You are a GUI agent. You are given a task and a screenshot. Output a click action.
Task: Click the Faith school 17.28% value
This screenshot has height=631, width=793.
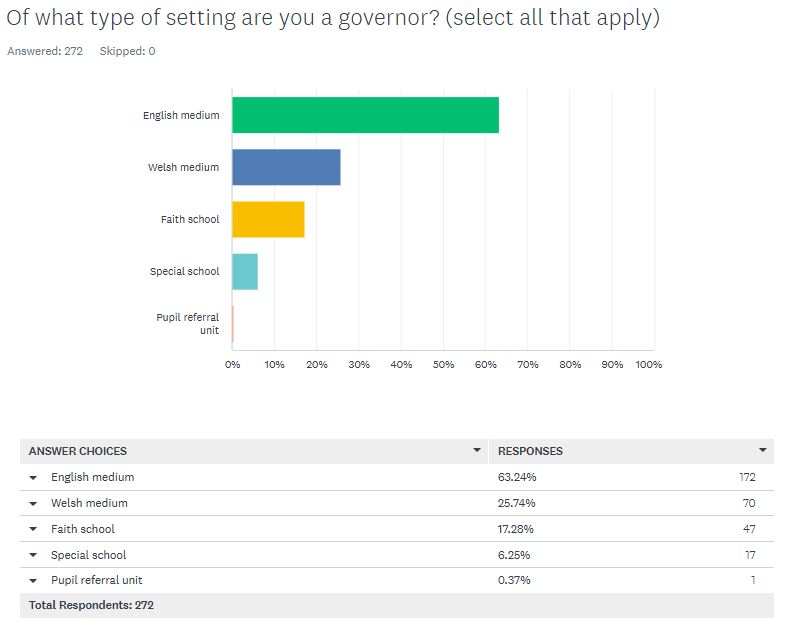514,530
